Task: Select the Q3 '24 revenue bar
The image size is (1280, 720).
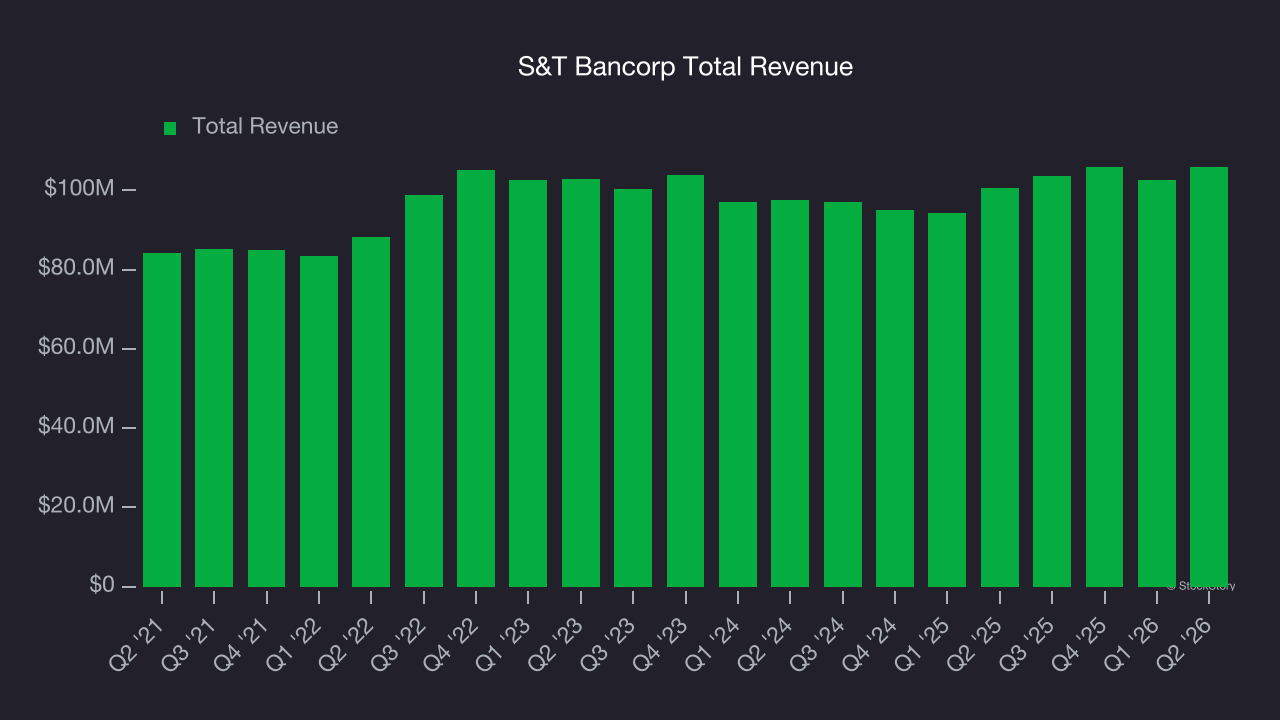Action: coord(843,394)
